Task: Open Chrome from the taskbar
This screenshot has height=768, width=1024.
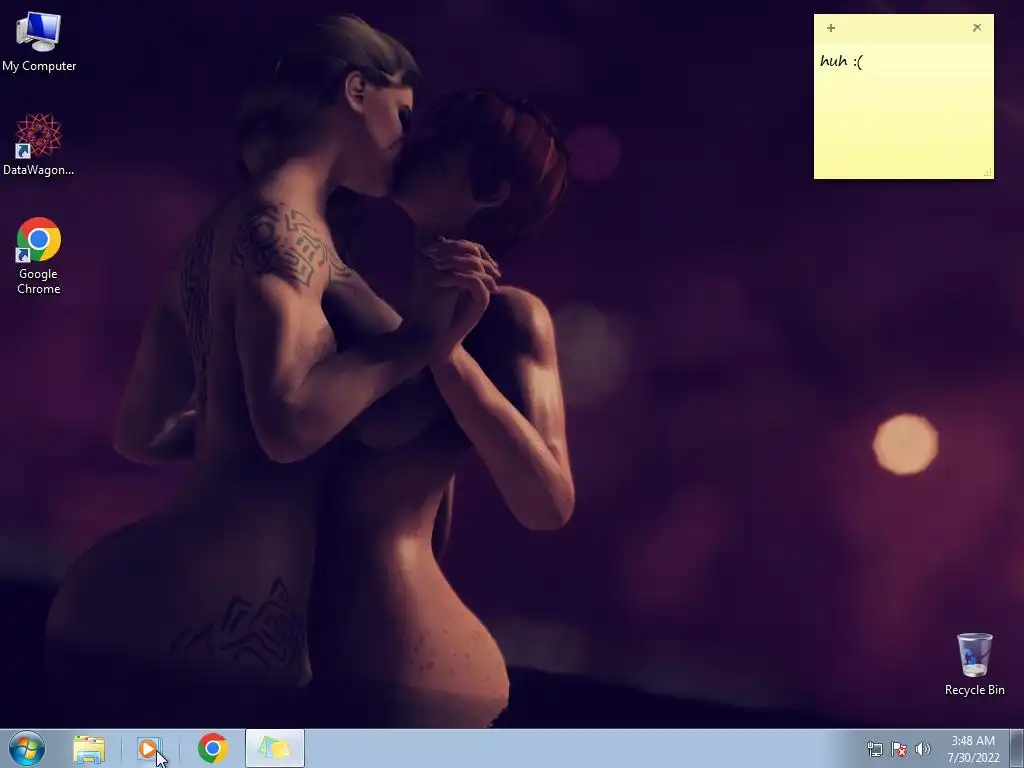Action: tap(212, 748)
